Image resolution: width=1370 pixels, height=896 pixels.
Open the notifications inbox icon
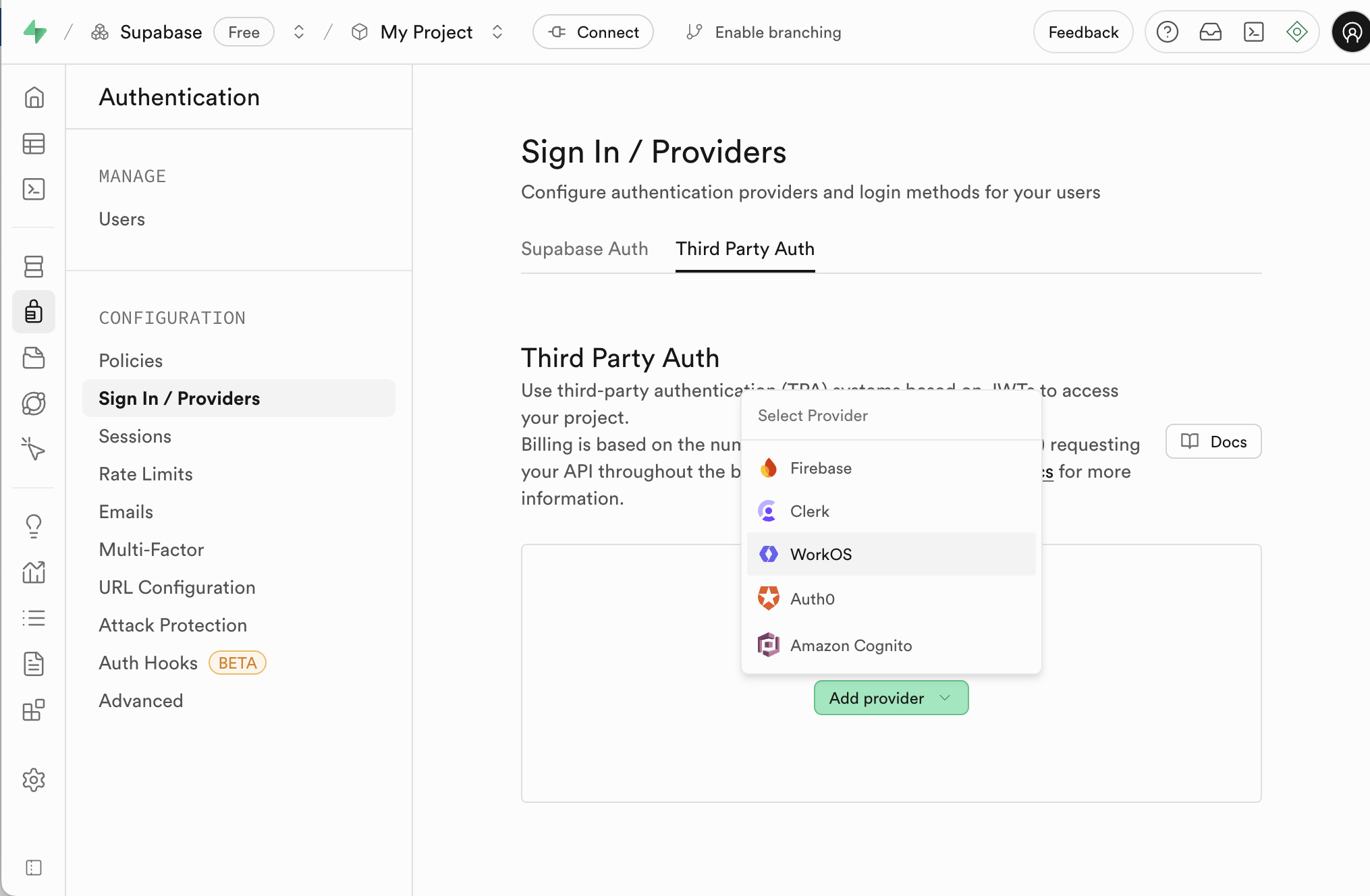pos(1210,32)
